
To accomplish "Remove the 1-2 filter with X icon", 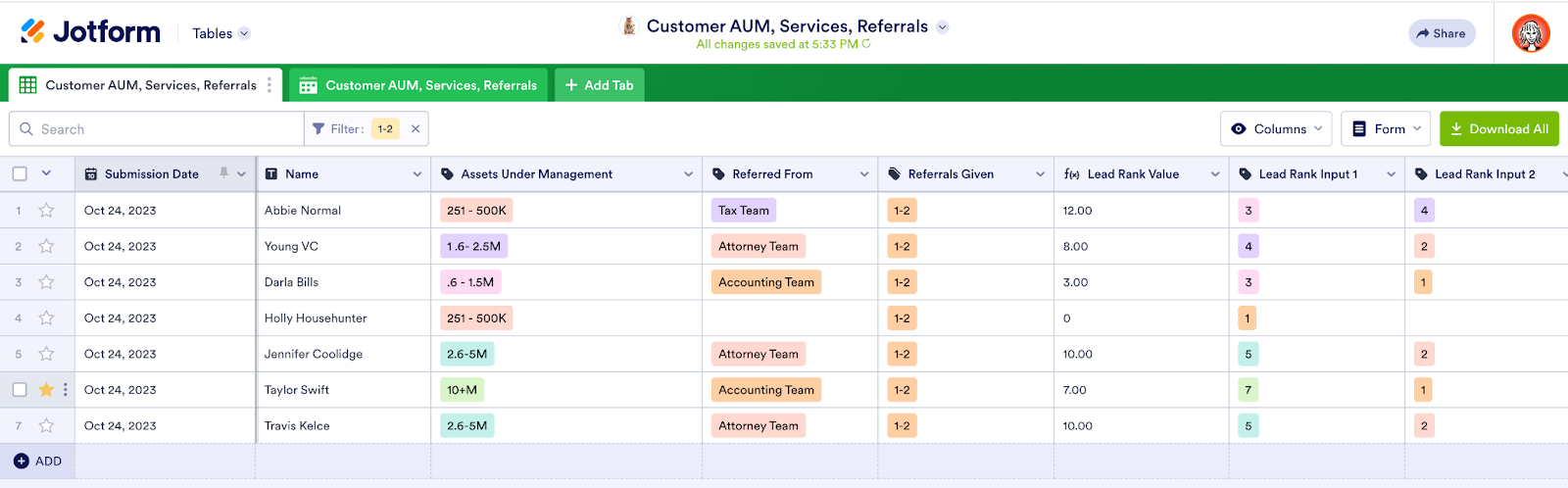I will (x=416, y=128).
